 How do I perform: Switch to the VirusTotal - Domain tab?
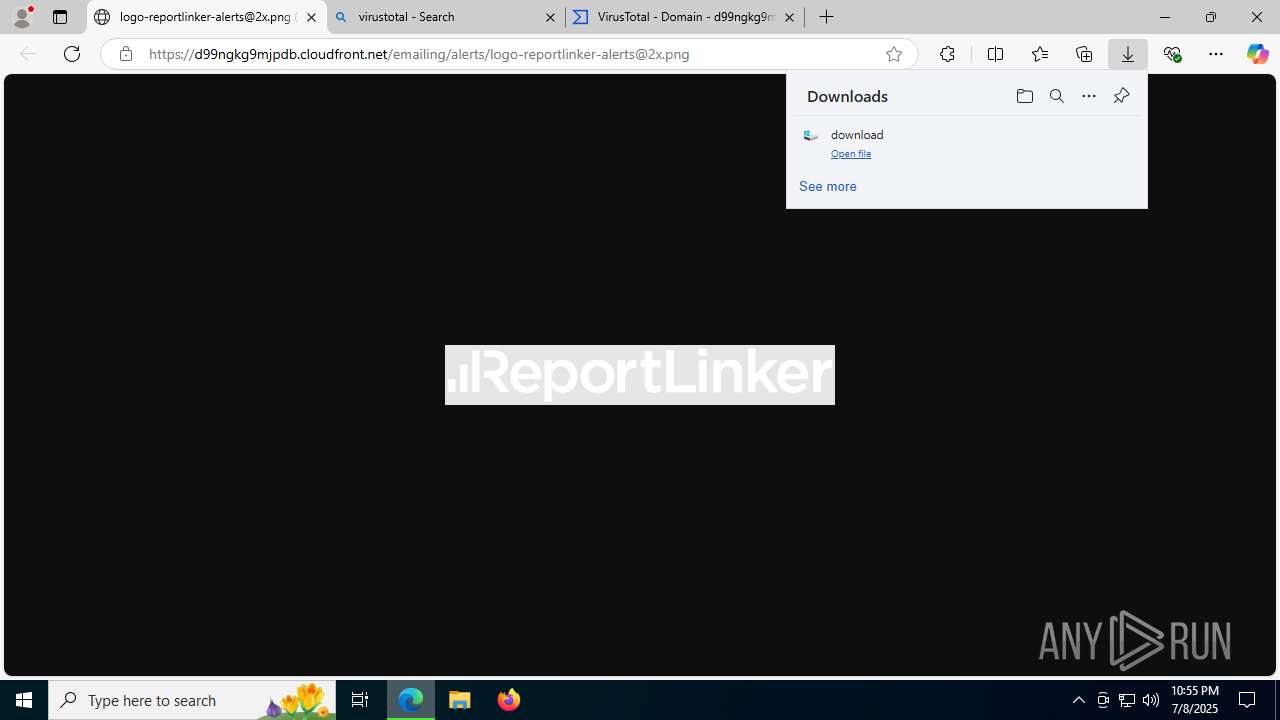click(684, 17)
